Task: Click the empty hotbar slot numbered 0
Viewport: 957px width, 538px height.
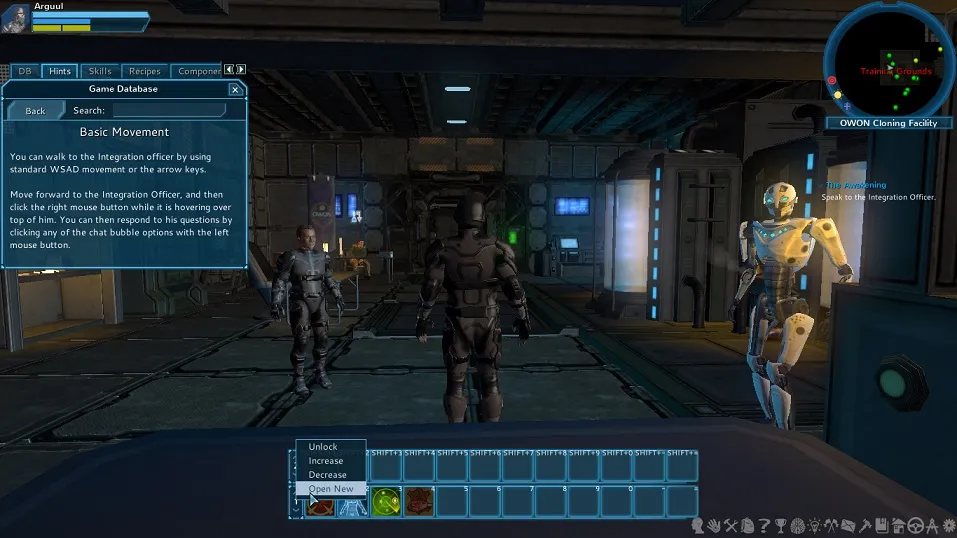Action: tap(617, 501)
